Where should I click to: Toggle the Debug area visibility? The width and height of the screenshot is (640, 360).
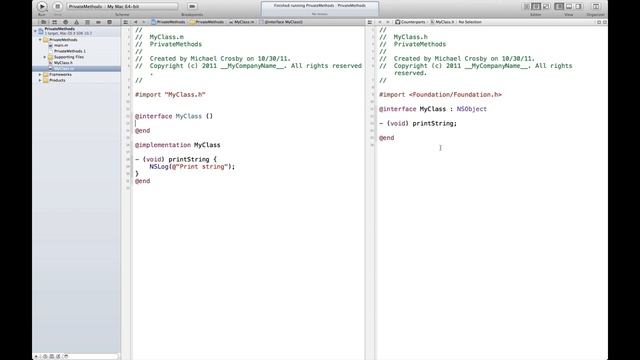(x=569, y=7)
